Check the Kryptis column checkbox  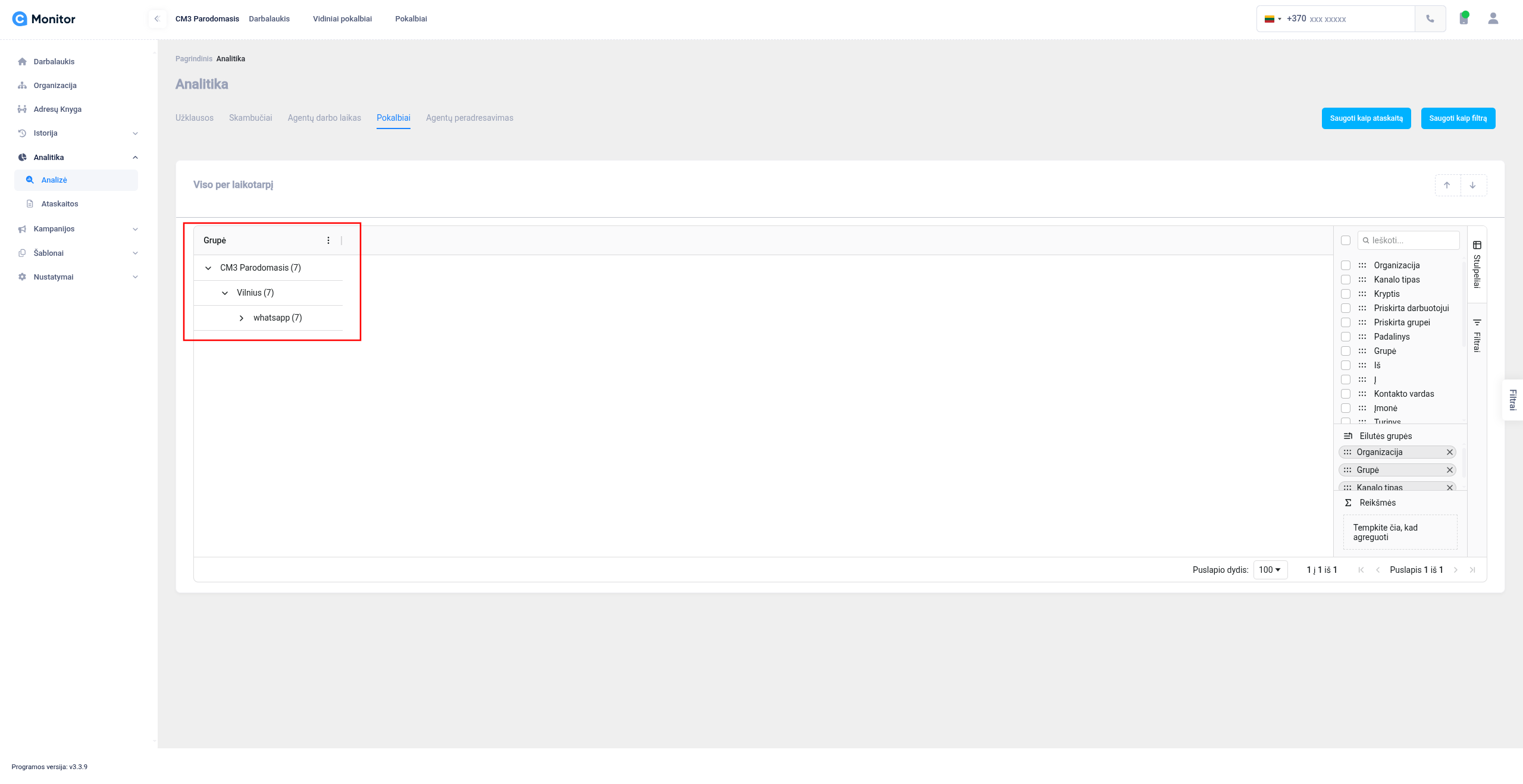click(x=1346, y=294)
